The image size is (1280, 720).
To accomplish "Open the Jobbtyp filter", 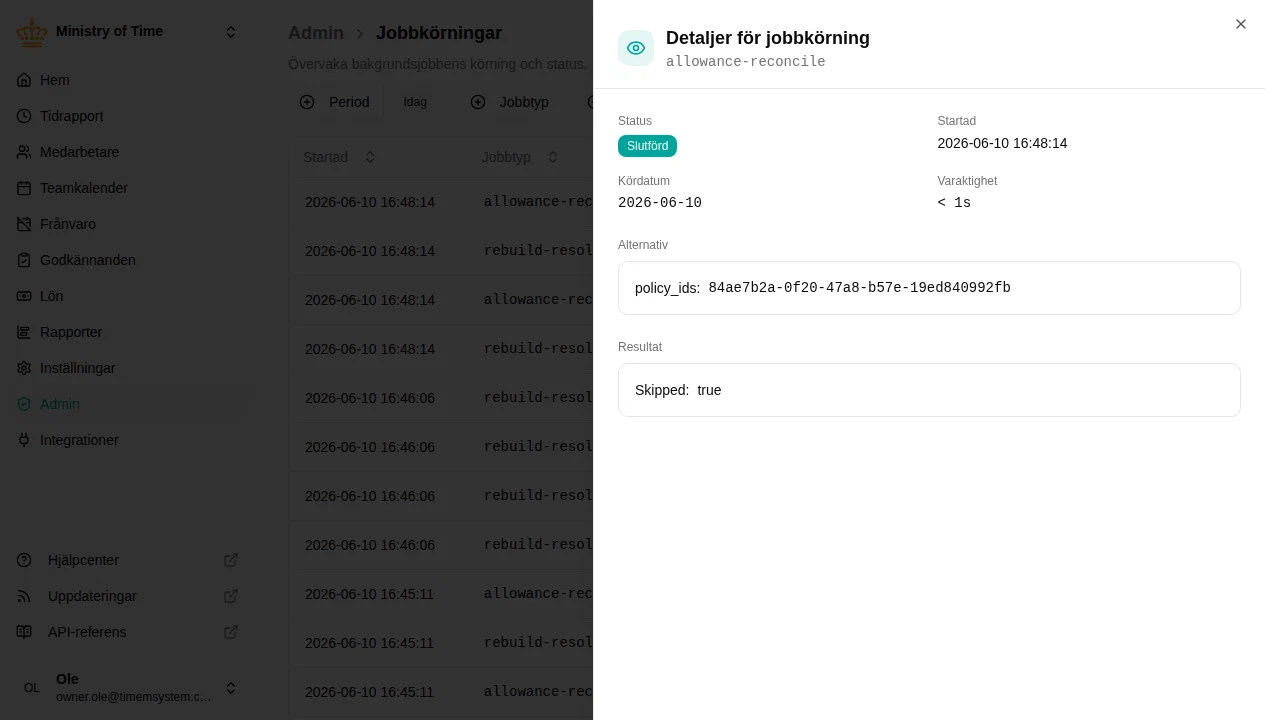I will [509, 102].
